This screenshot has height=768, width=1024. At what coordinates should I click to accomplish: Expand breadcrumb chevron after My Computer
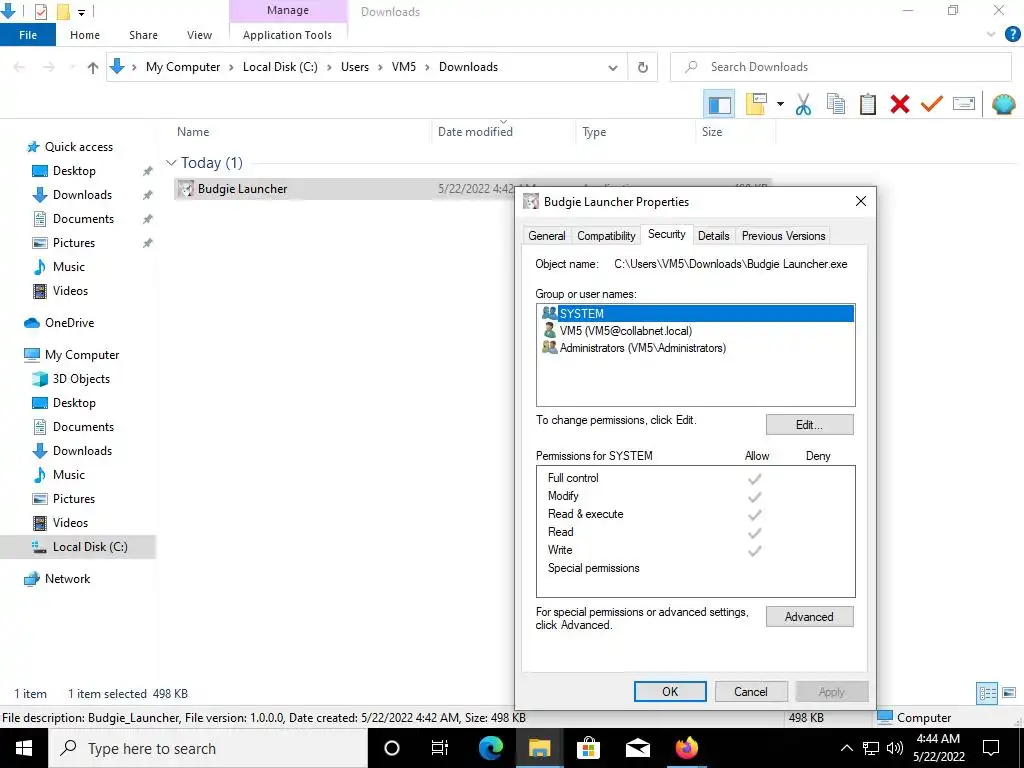point(231,67)
